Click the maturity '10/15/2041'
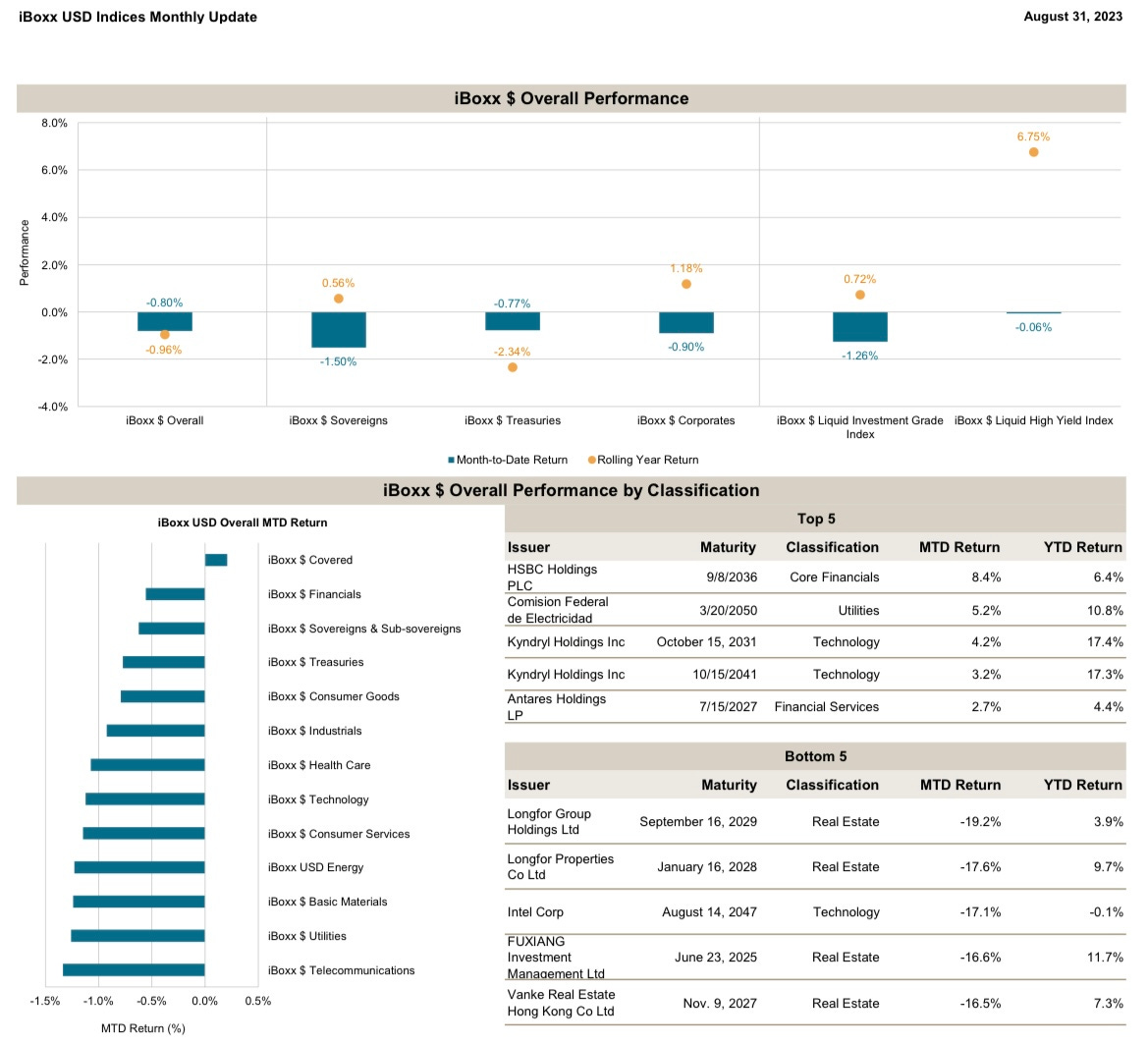1148x1044 pixels. click(x=725, y=675)
